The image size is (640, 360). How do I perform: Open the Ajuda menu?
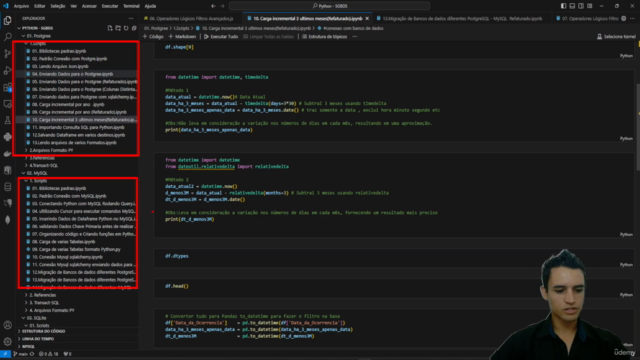150,6
